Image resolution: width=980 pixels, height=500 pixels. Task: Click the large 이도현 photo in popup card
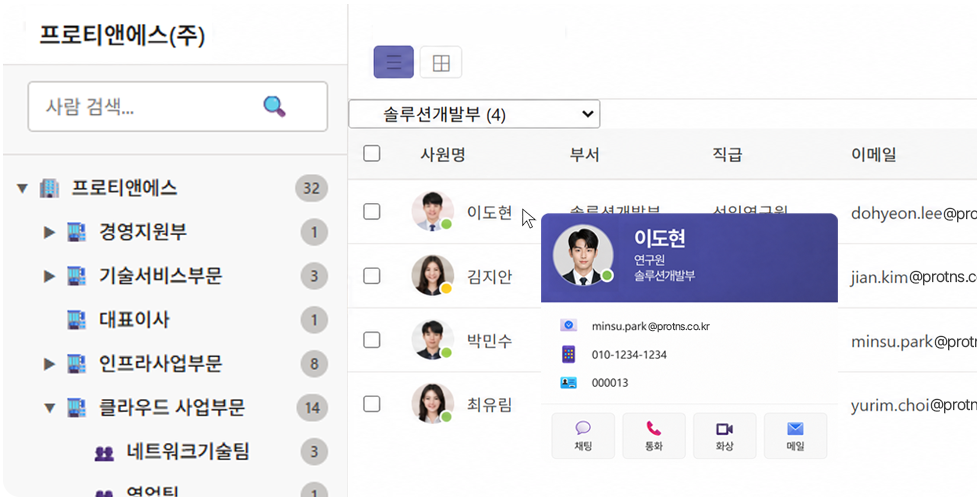point(582,256)
